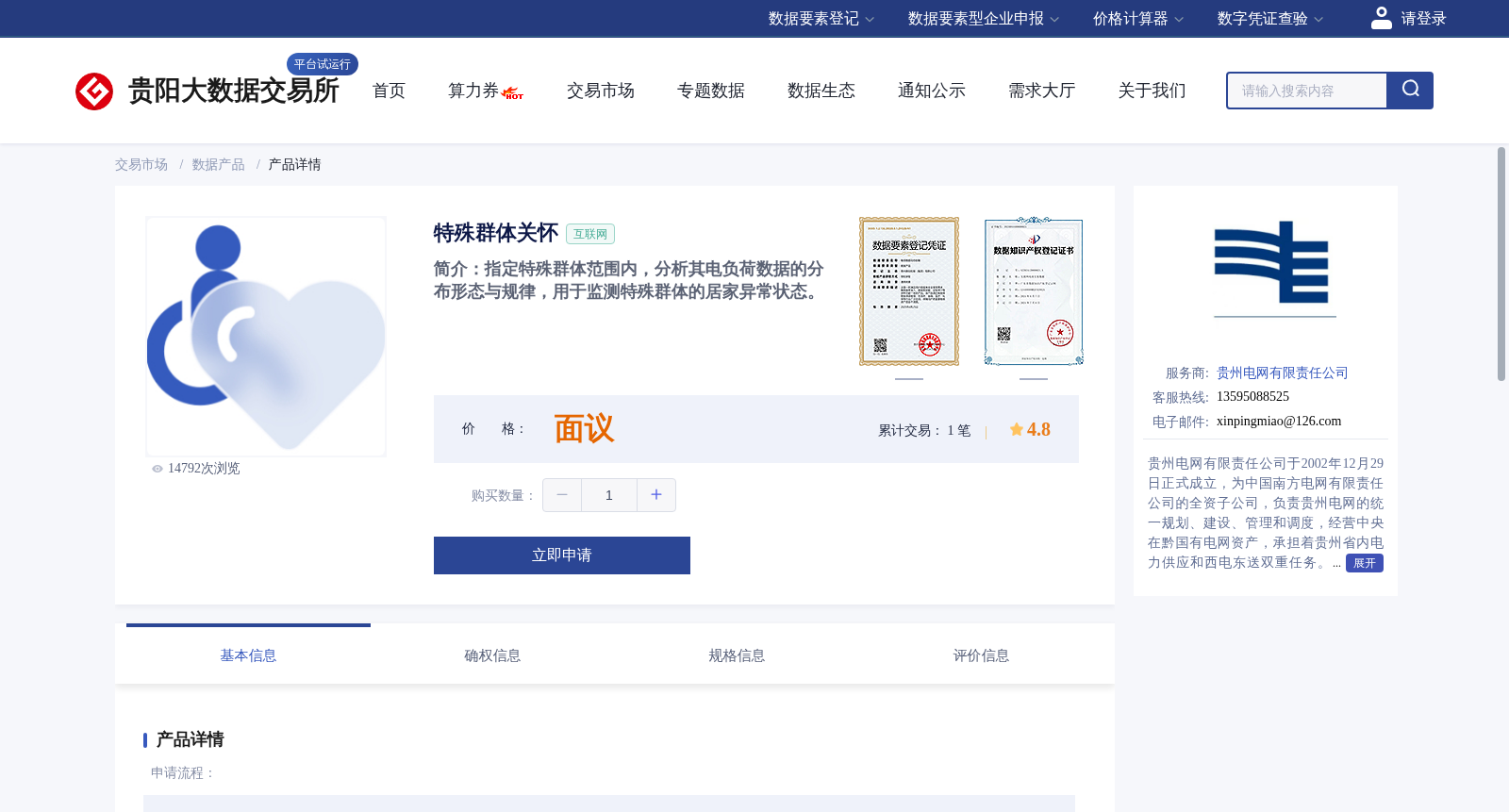Click the 立即申请 button
This screenshot has height=812, width=1509.
[562, 555]
